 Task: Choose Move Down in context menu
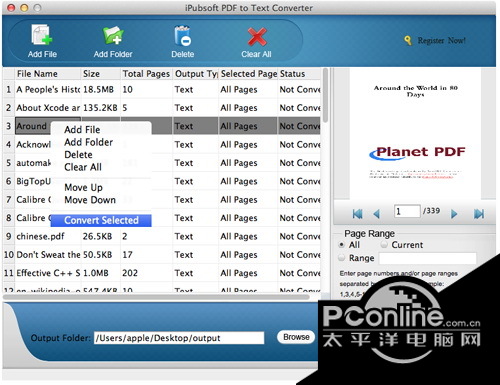[101, 200]
